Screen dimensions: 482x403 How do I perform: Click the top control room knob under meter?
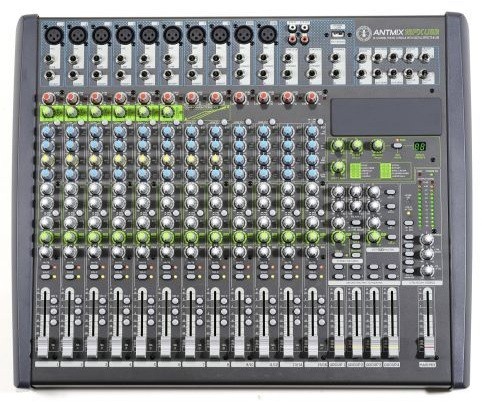(x=427, y=239)
